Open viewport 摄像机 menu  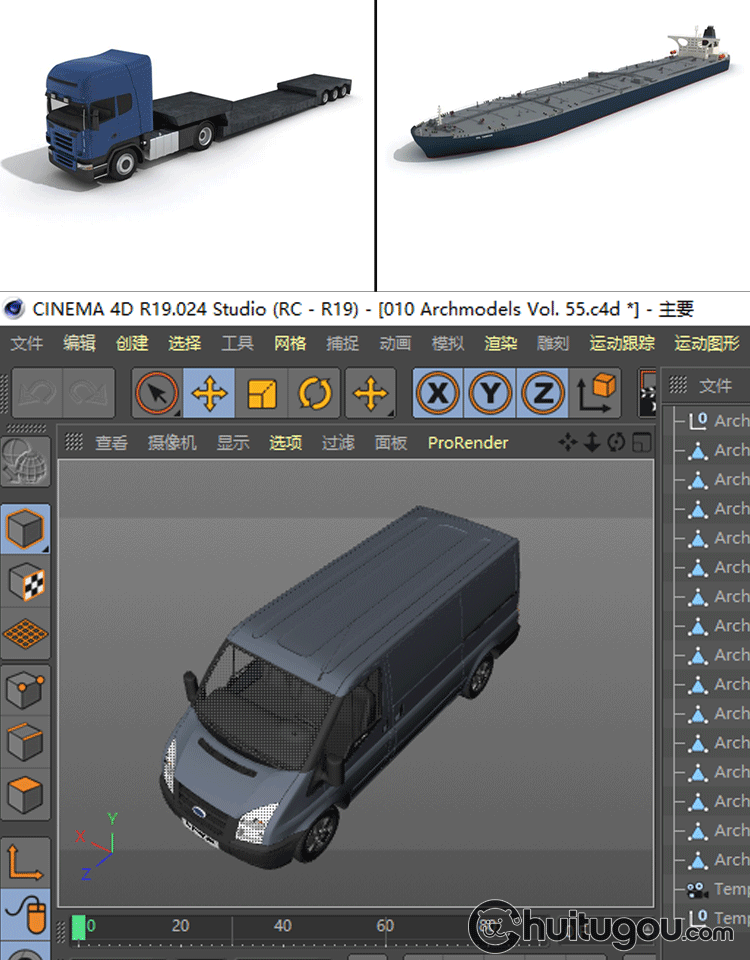(x=172, y=443)
